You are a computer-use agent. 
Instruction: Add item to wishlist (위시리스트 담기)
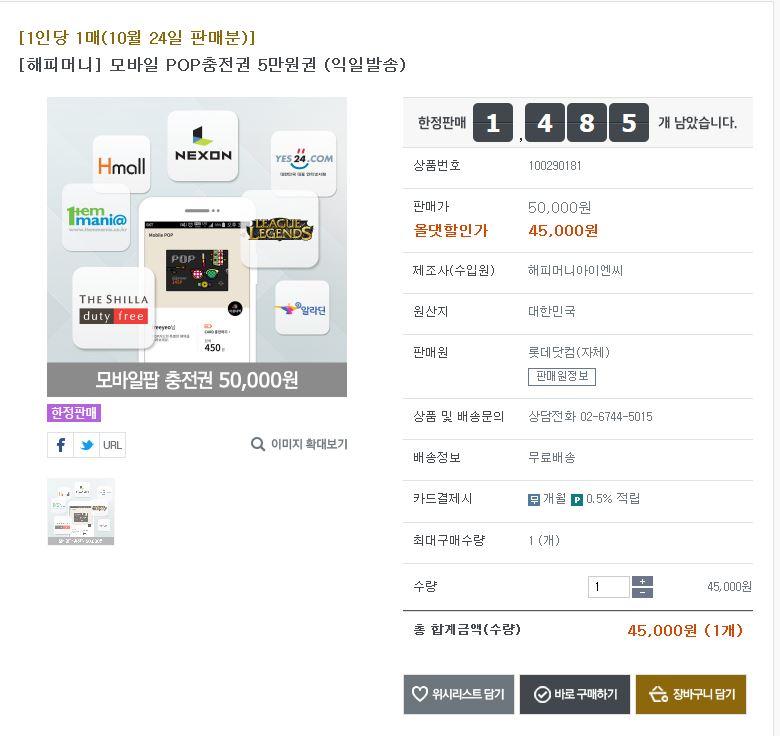(x=459, y=694)
